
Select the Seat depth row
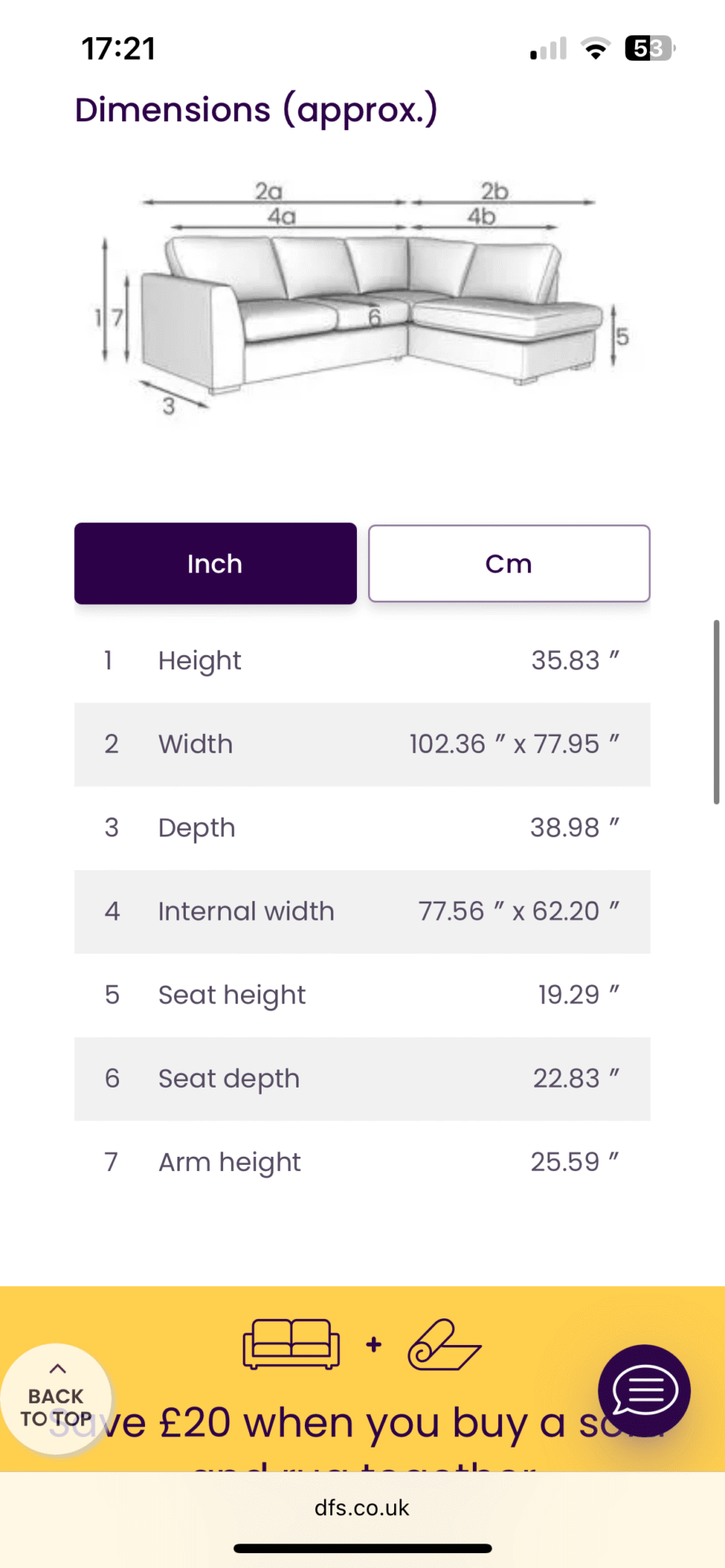point(362,1079)
